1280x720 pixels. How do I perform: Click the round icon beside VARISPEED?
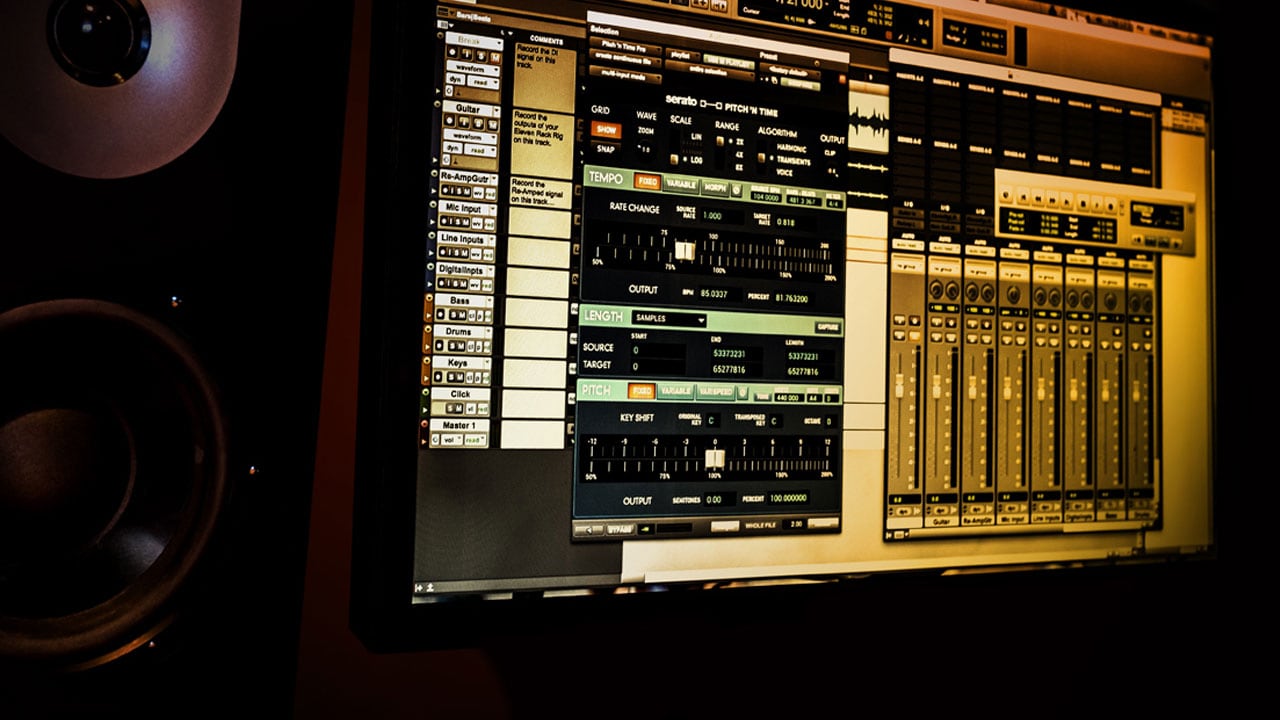[742, 392]
